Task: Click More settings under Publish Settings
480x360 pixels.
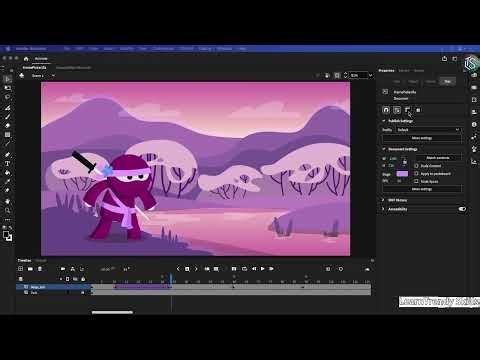Action: pyautogui.click(x=422, y=138)
